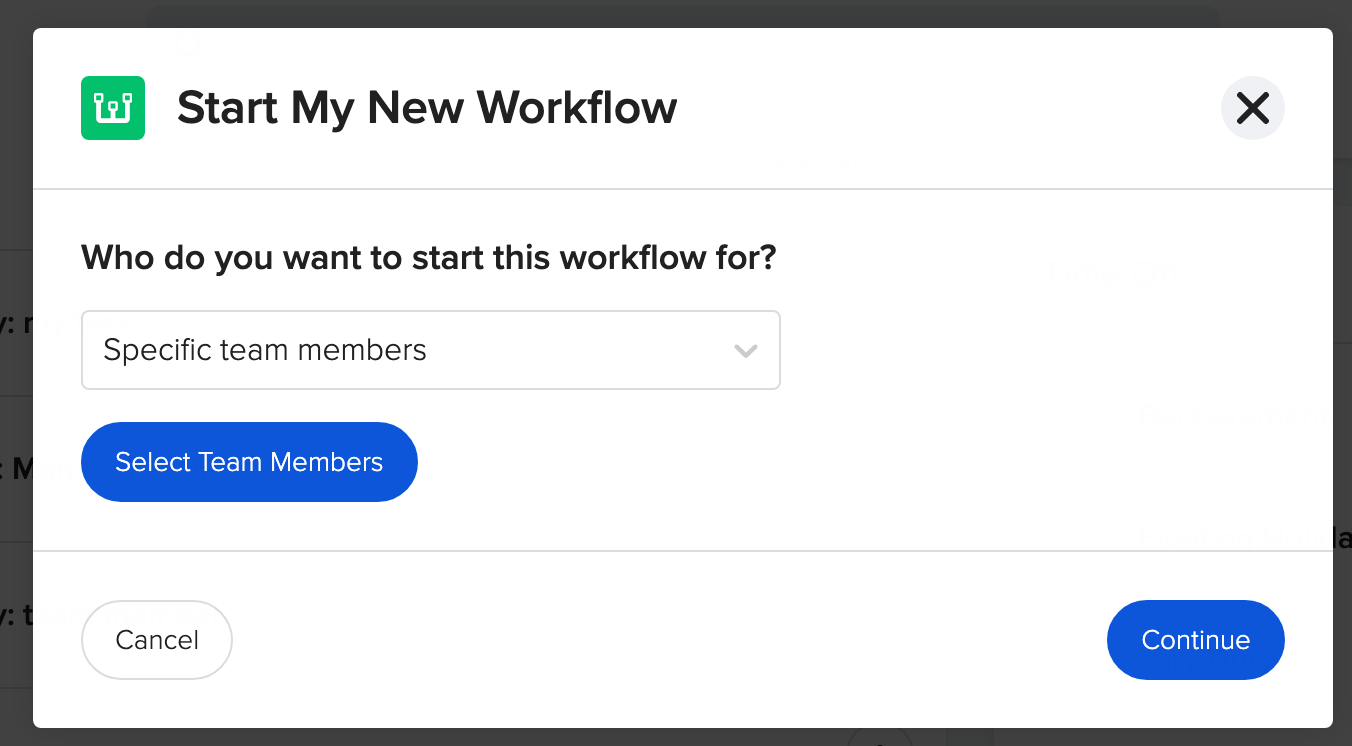Click the green square badge with workflow glyph

[x=112, y=107]
